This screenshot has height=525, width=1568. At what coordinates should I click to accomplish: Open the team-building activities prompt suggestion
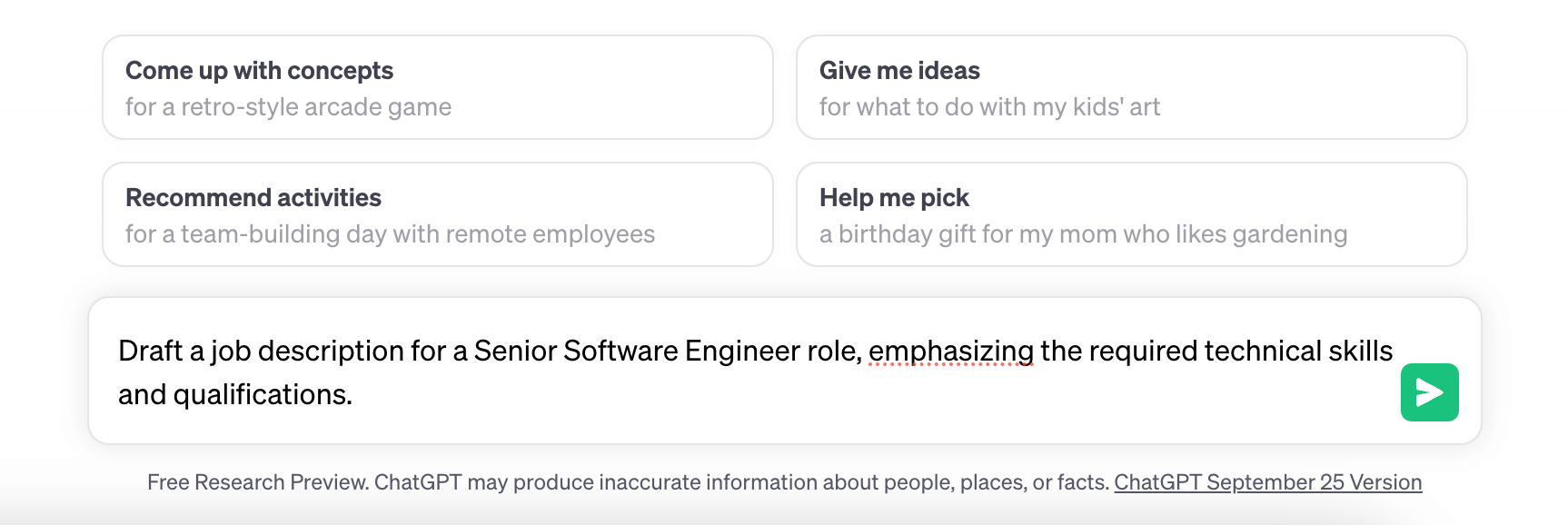(438, 214)
